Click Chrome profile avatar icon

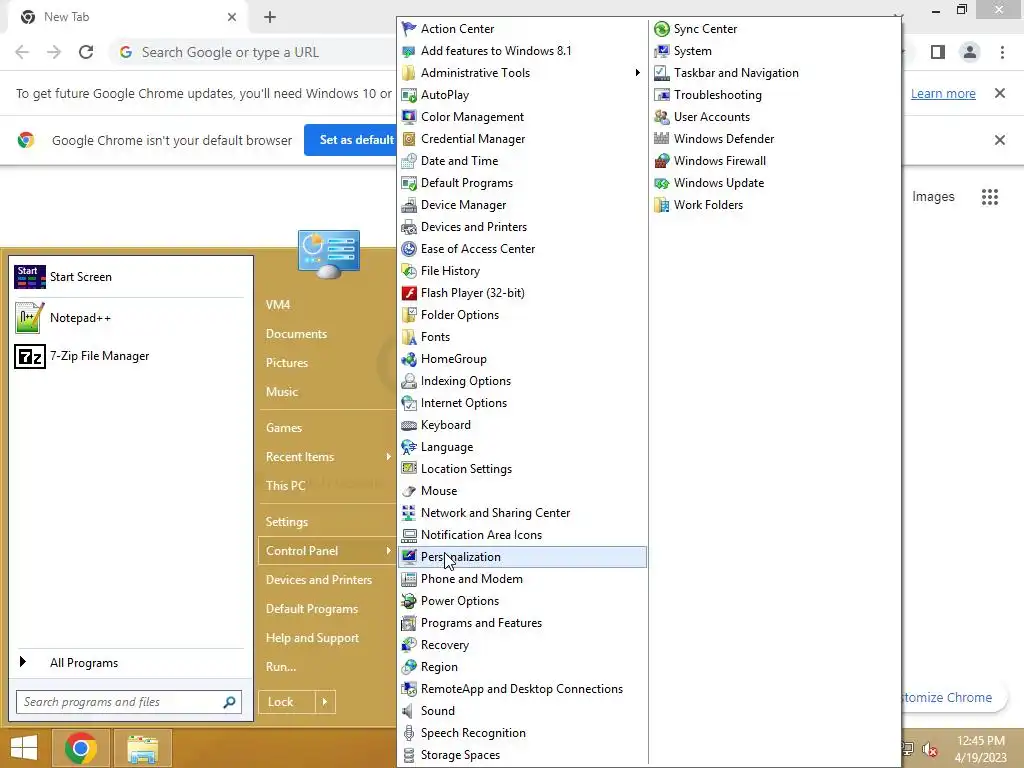click(970, 52)
